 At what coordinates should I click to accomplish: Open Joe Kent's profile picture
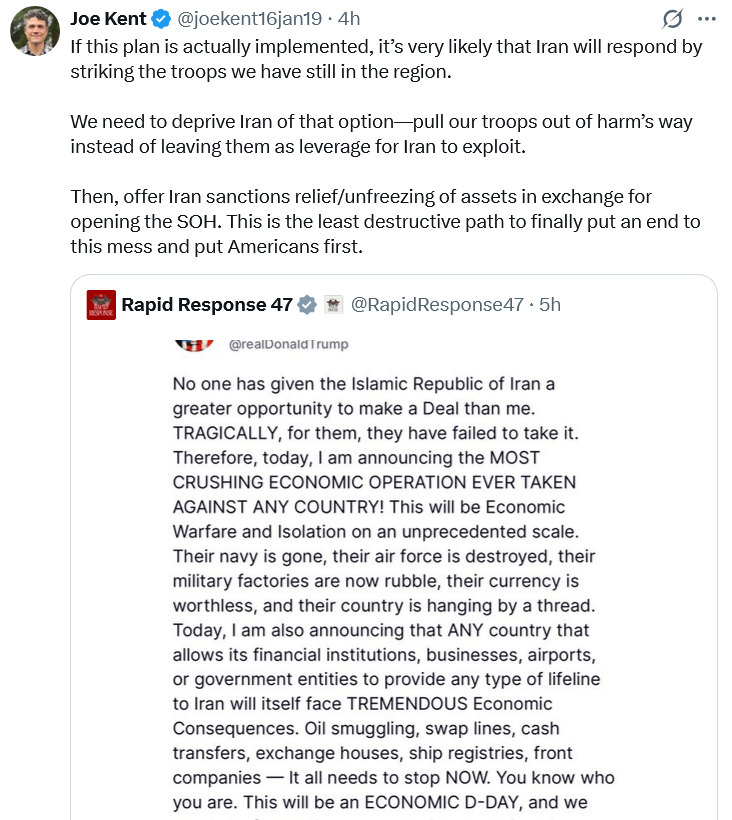tap(35, 31)
